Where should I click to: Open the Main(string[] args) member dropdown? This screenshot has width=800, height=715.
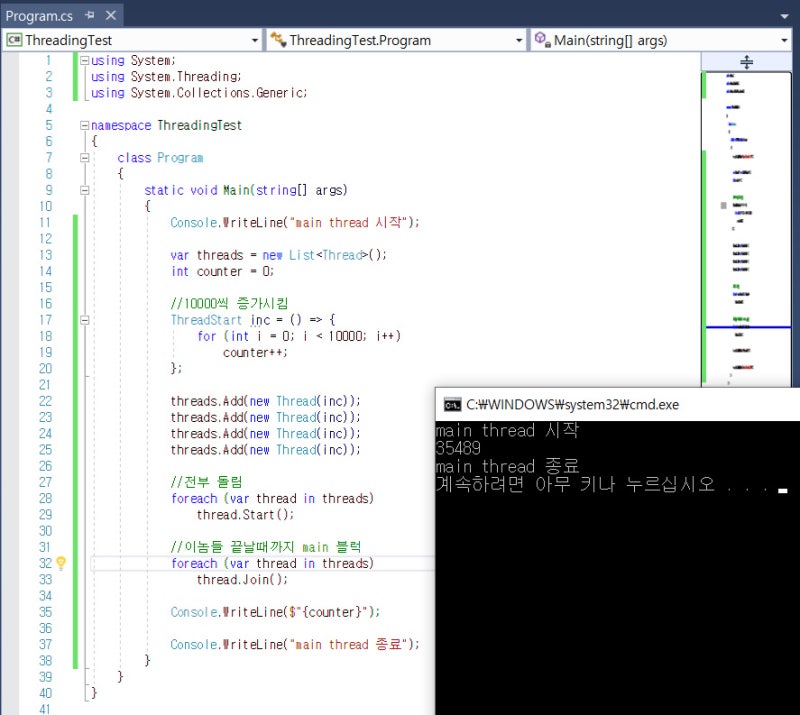[x=783, y=40]
